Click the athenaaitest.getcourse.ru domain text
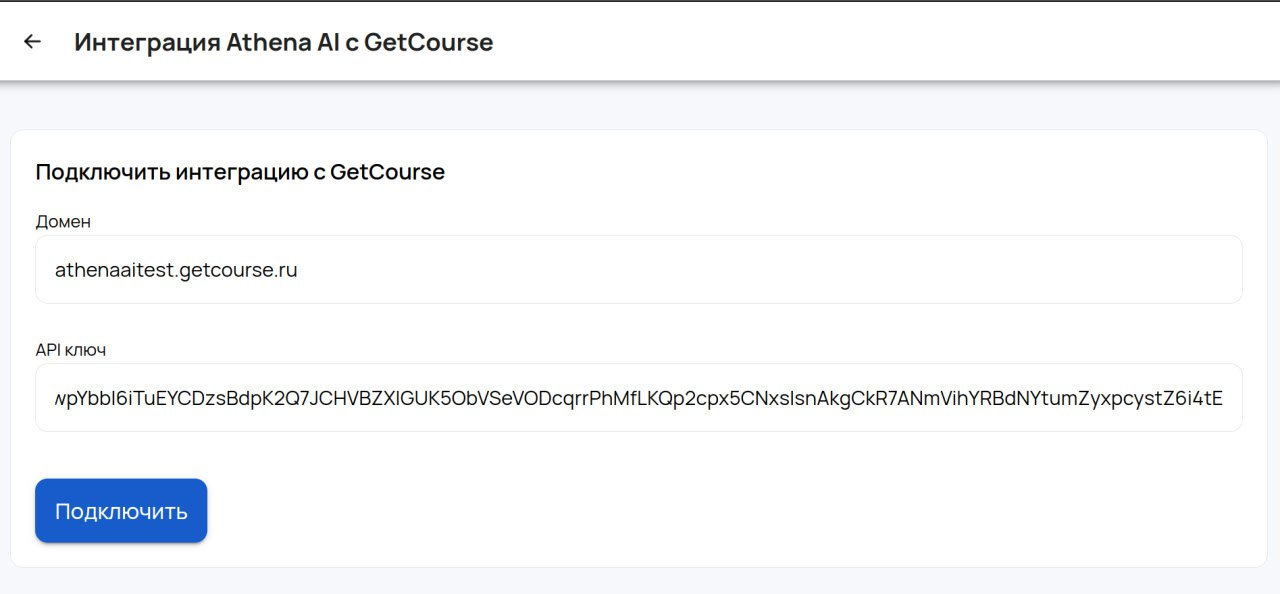This screenshot has height=594, width=1280. (x=176, y=270)
